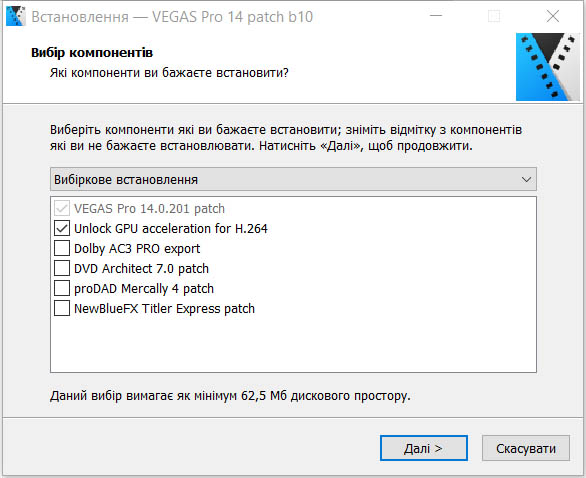The image size is (586, 478).
Task: Close the installer window
Action: tap(553, 16)
